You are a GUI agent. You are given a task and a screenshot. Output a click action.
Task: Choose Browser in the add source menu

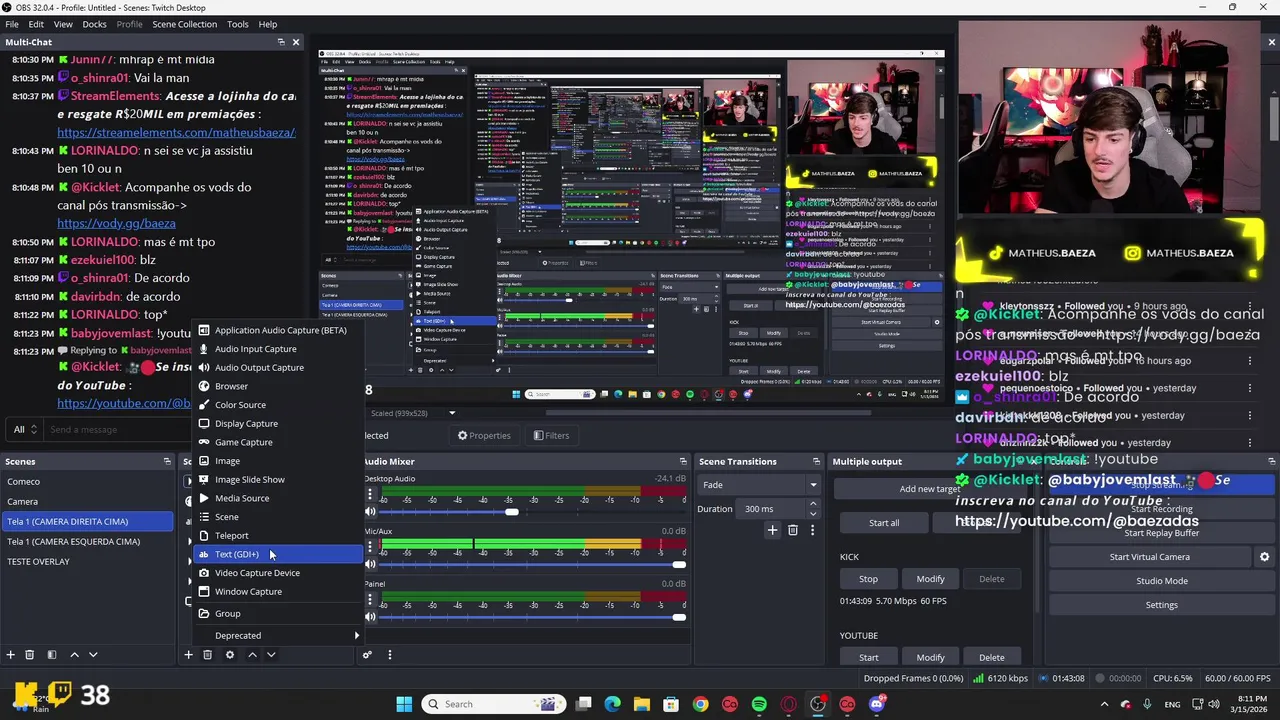278,386
